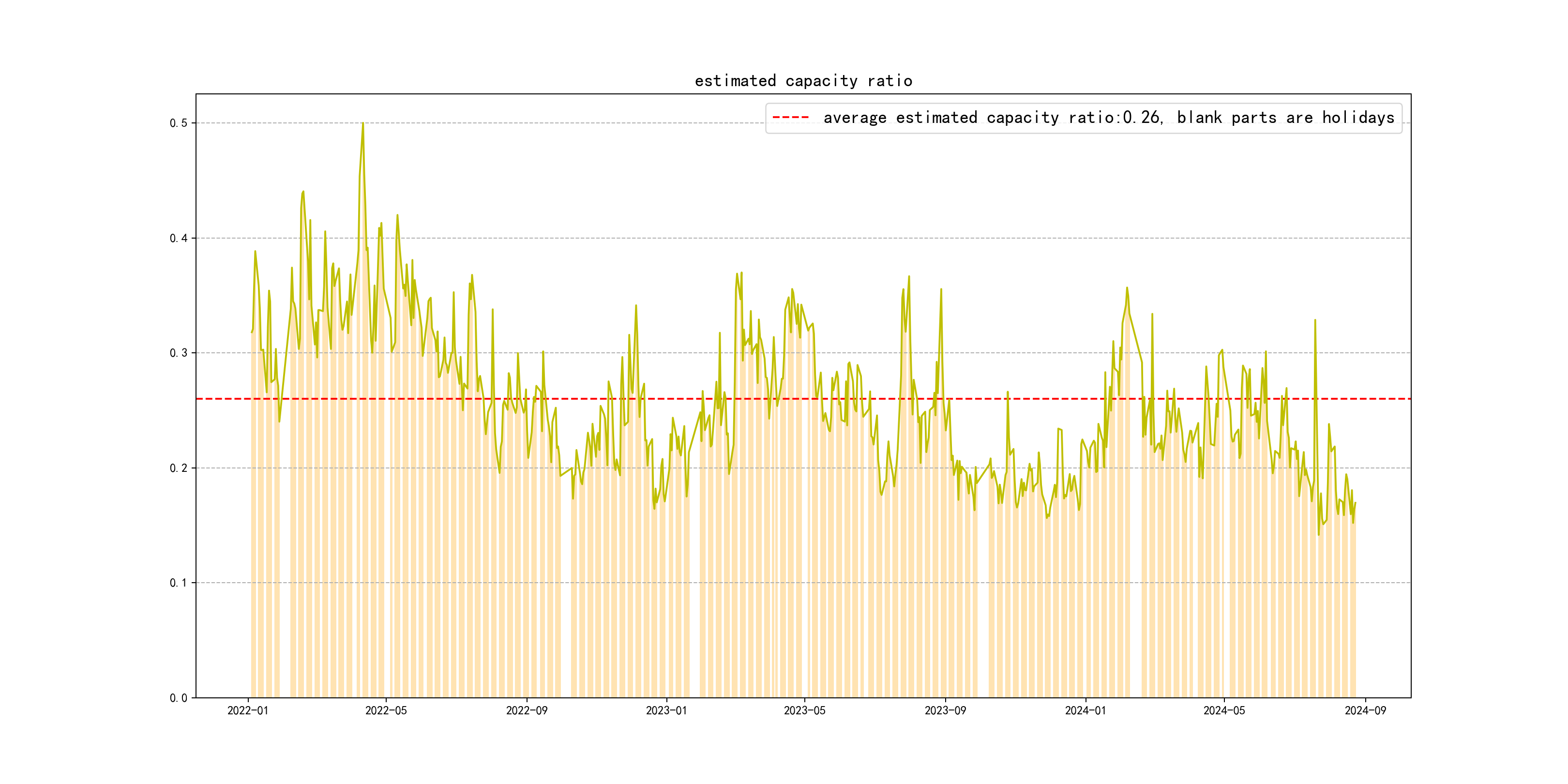Click the red dashed sample in legend

point(790,118)
